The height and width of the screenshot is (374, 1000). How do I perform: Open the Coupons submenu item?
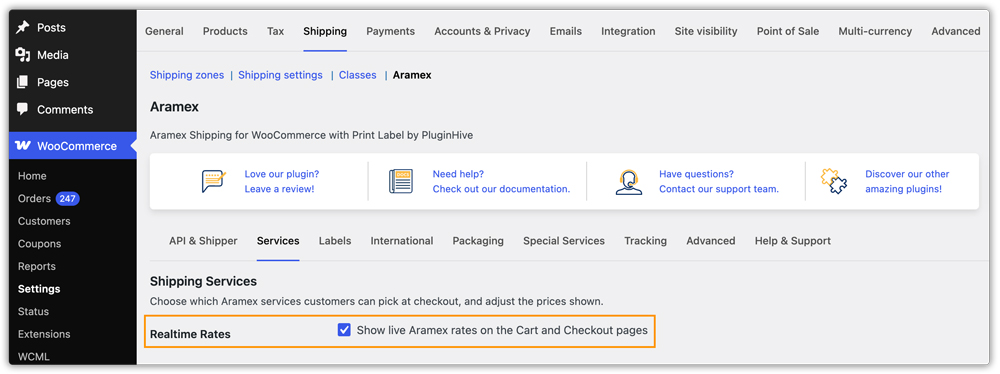tap(40, 244)
